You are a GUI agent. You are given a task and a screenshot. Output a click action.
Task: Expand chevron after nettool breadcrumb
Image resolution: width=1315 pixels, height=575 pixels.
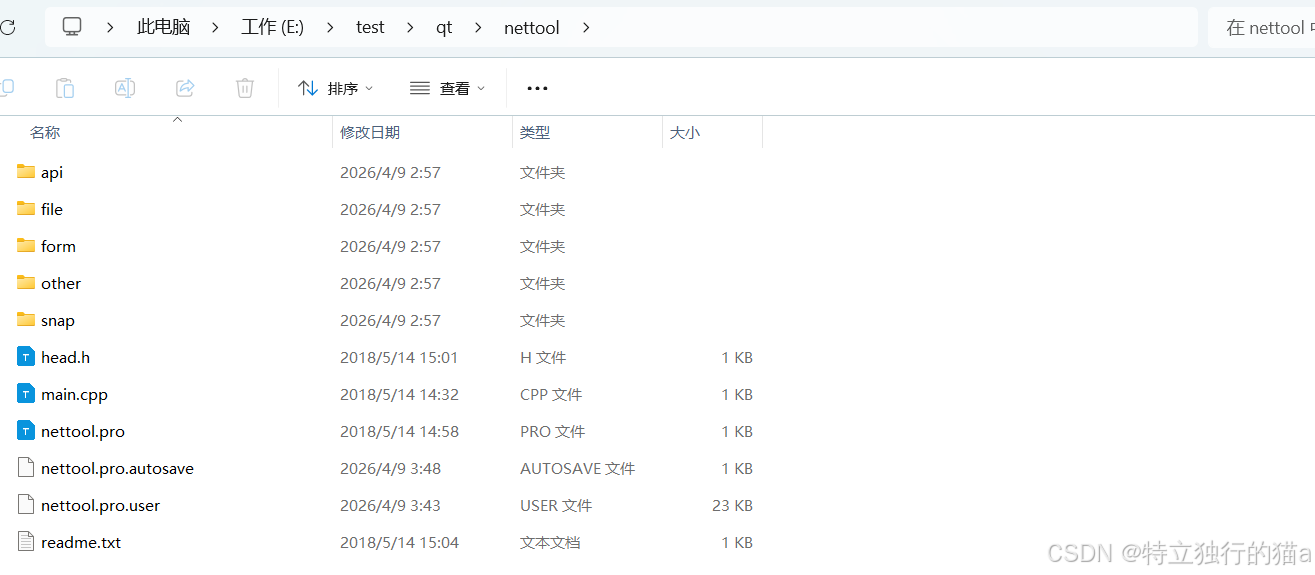586,27
